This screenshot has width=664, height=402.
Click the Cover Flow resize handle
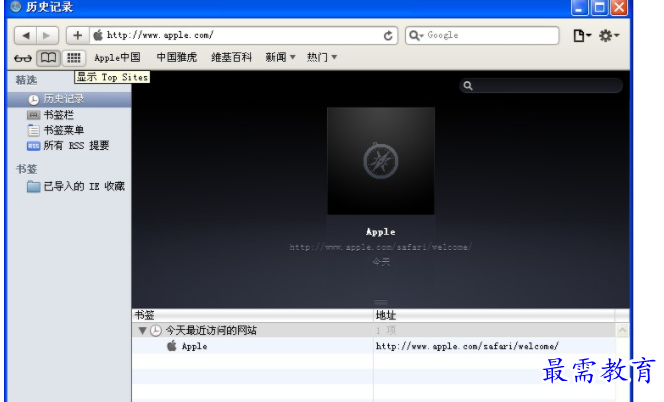(381, 302)
